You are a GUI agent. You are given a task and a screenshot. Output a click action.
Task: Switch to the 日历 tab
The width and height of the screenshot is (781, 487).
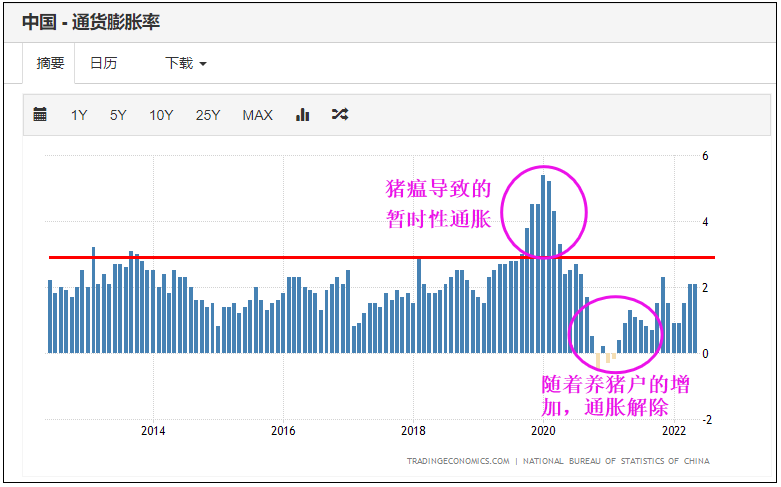pyautogui.click(x=104, y=63)
